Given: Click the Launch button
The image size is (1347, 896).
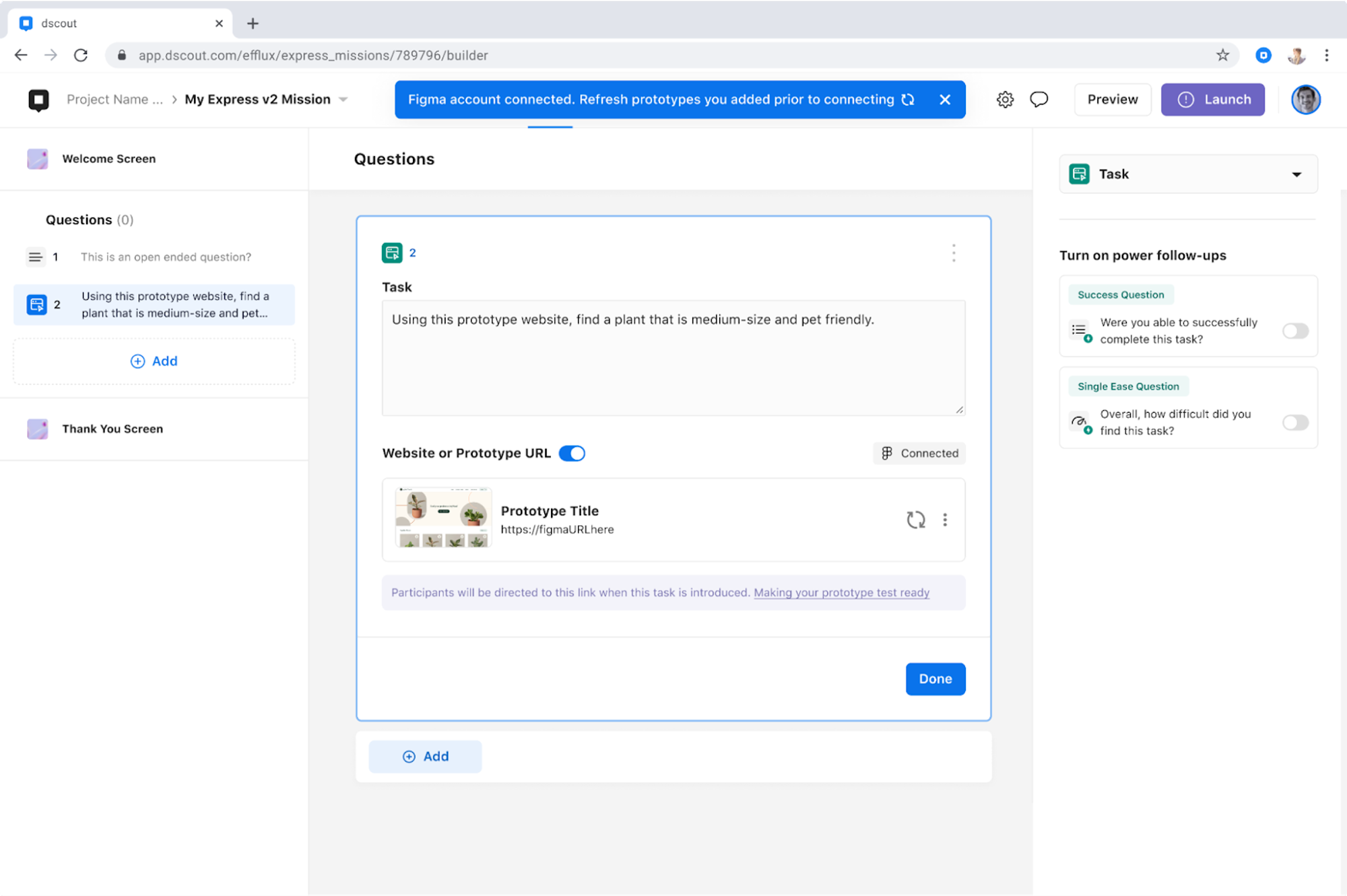Looking at the screenshot, I should (1213, 100).
